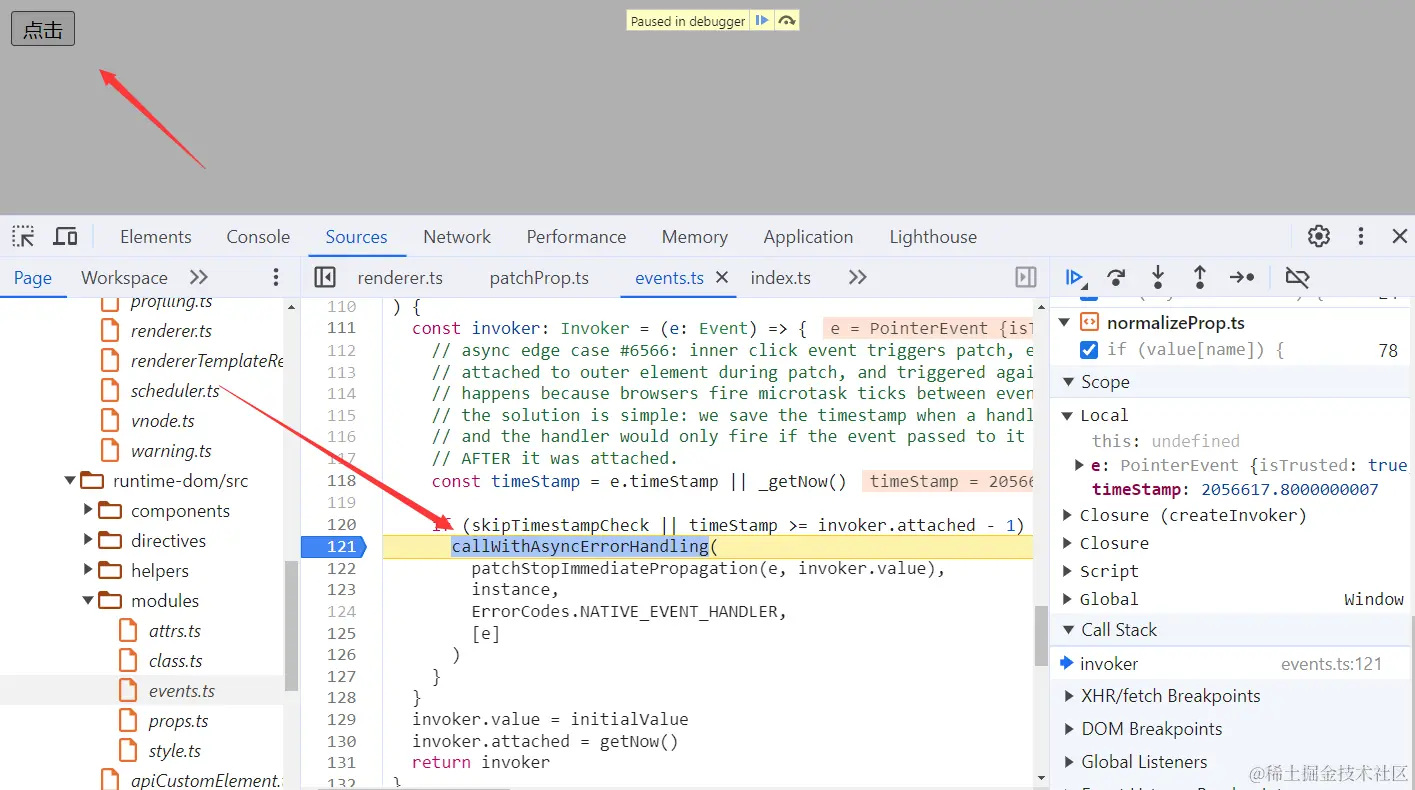Expand the directives folder
This screenshot has width=1415, height=790.
coord(89,541)
